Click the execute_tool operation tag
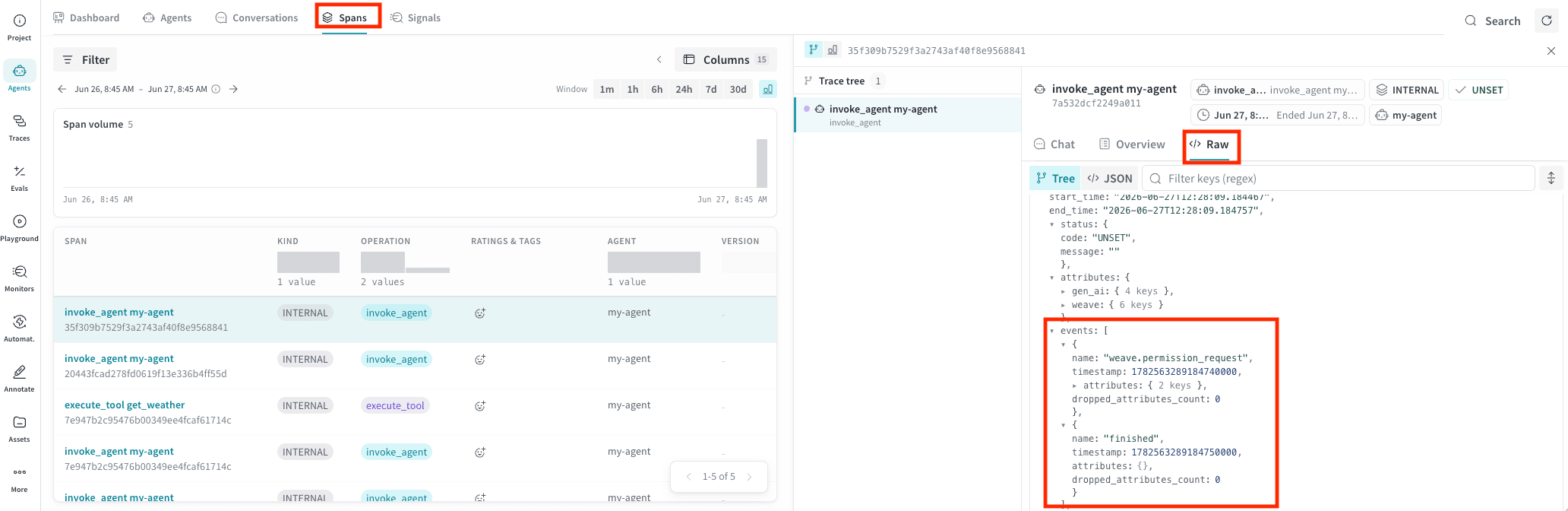The width and height of the screenshot is (1568, 511). (x=395, y=405)
